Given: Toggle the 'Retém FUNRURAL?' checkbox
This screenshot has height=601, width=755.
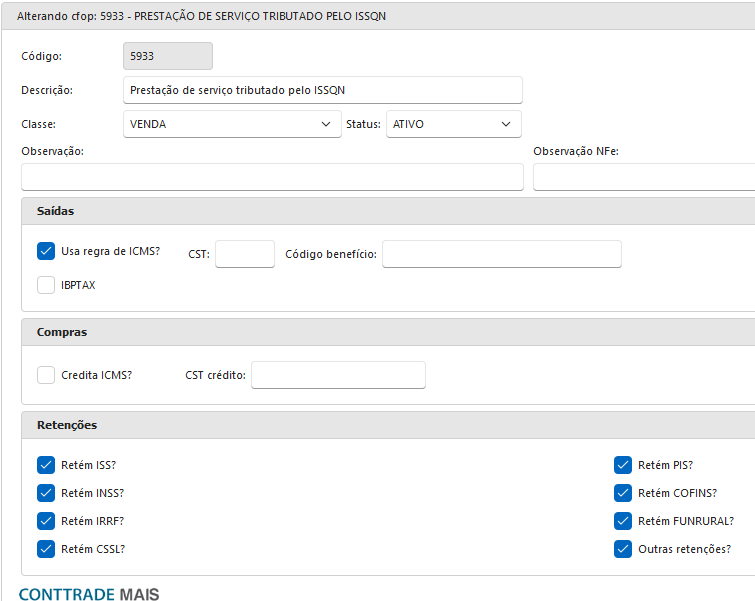Looking at the screenshot, I should tap(623, 521).
